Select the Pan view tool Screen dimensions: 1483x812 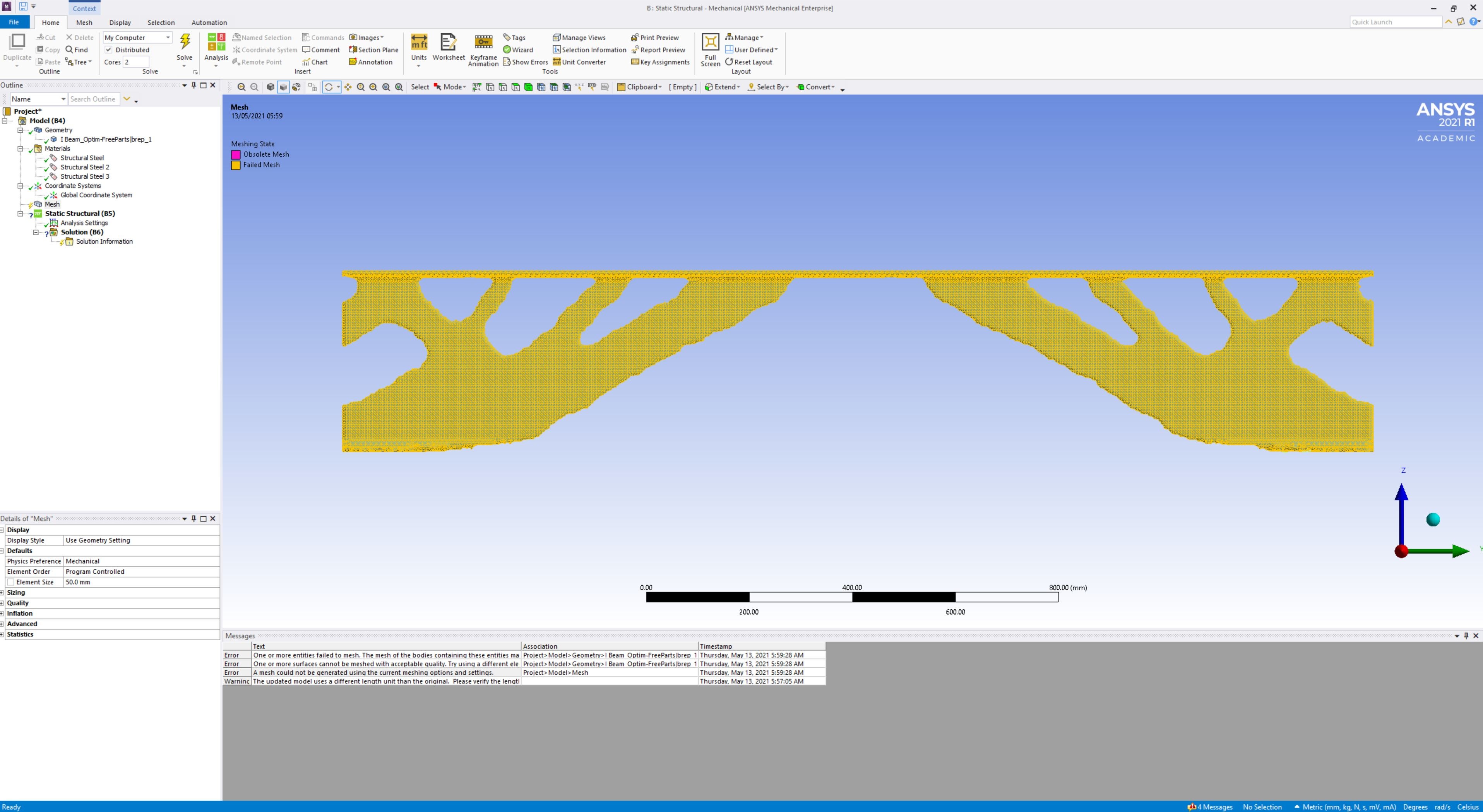(348, 87)
